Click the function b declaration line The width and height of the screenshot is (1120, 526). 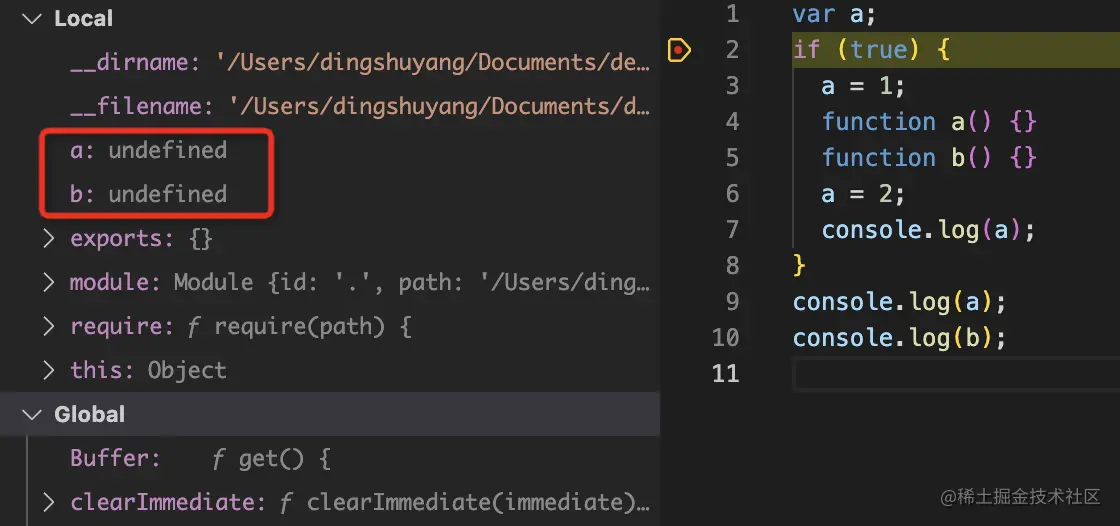click(928, 158)
